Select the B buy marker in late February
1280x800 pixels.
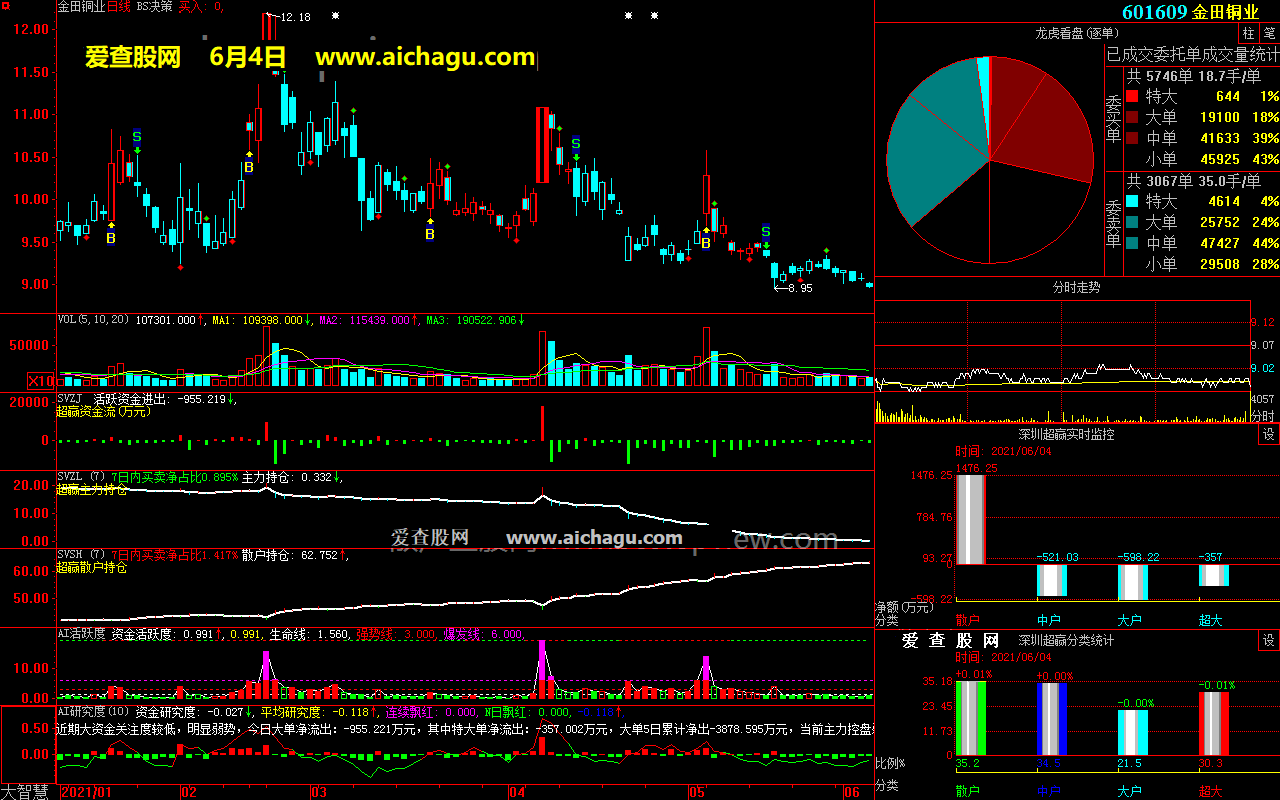[249, 168]
